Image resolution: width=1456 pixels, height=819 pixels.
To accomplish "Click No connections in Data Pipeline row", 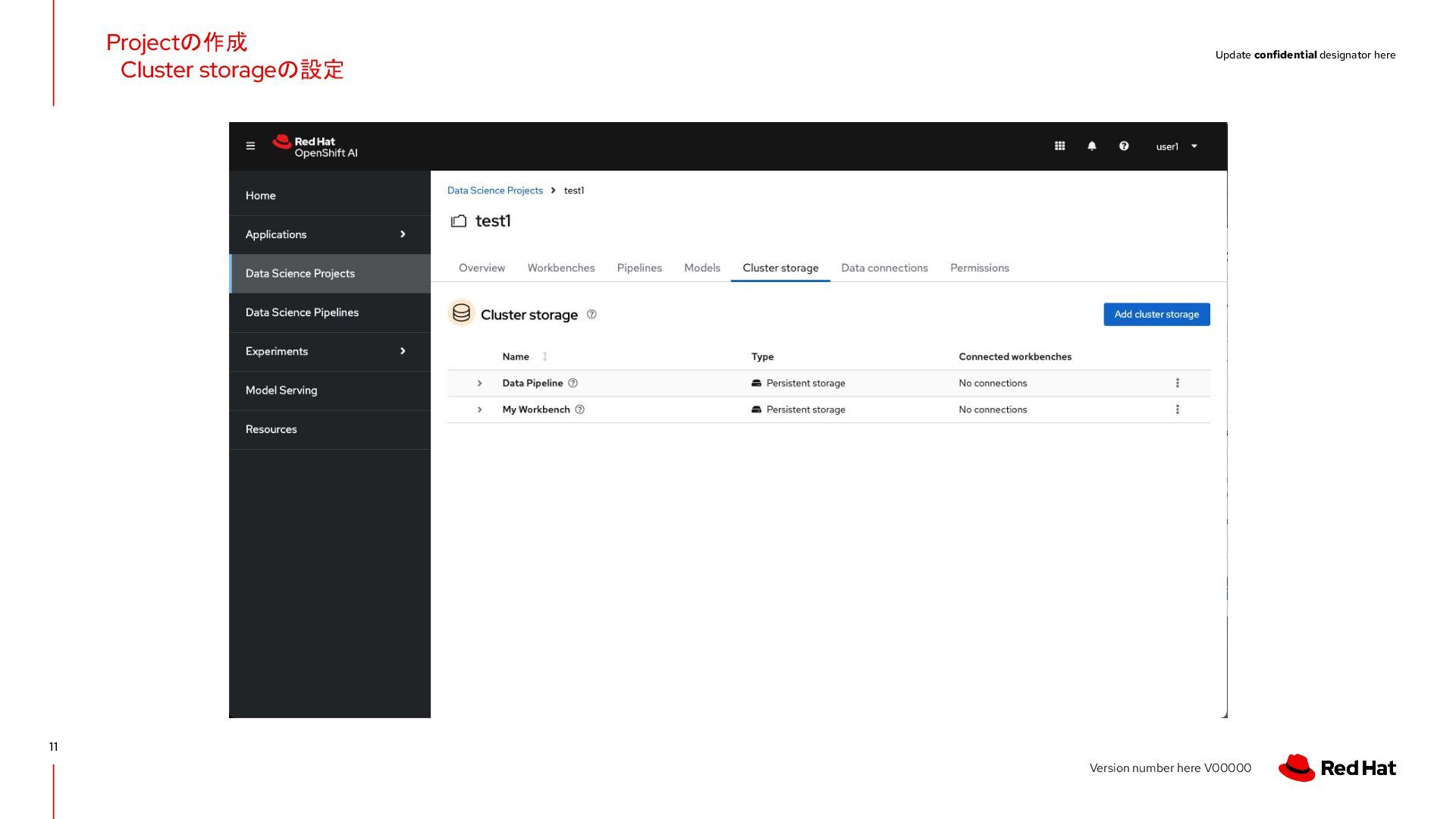I will coord(993,383).
